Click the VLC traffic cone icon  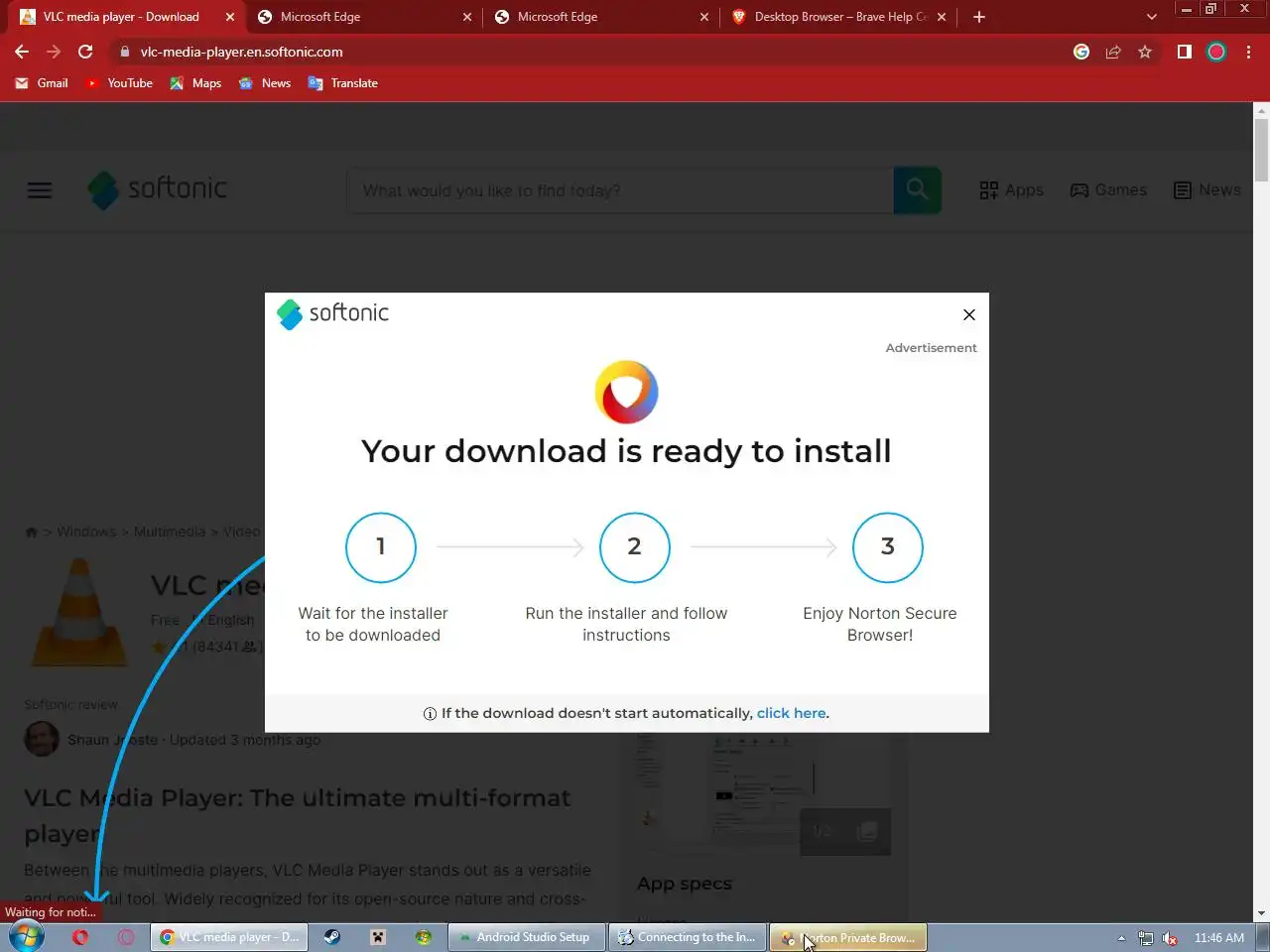click(x=79, y=612)
